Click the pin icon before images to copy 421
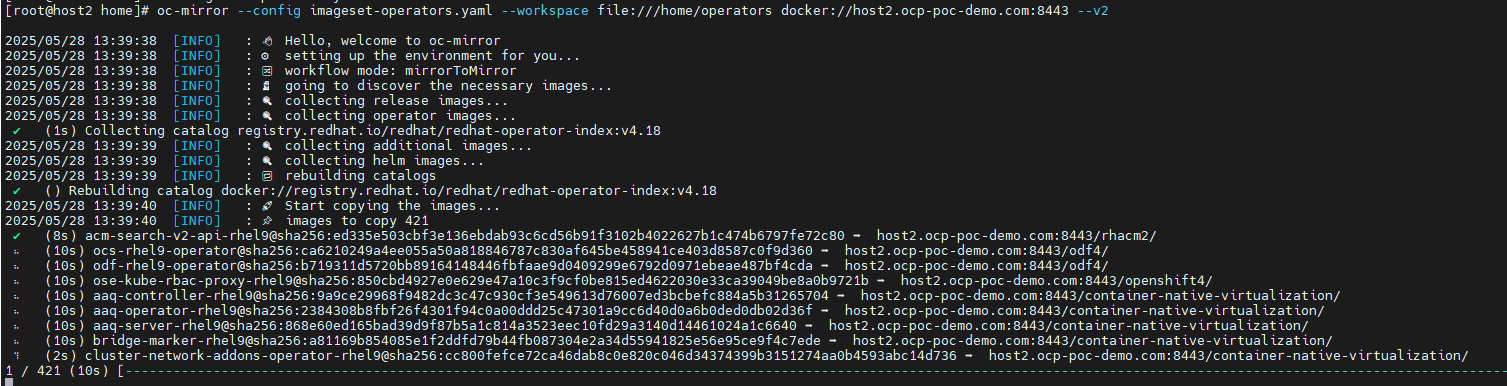Image resolution: width=1507 pixels, height=386 pixels. tap(266, 220)
